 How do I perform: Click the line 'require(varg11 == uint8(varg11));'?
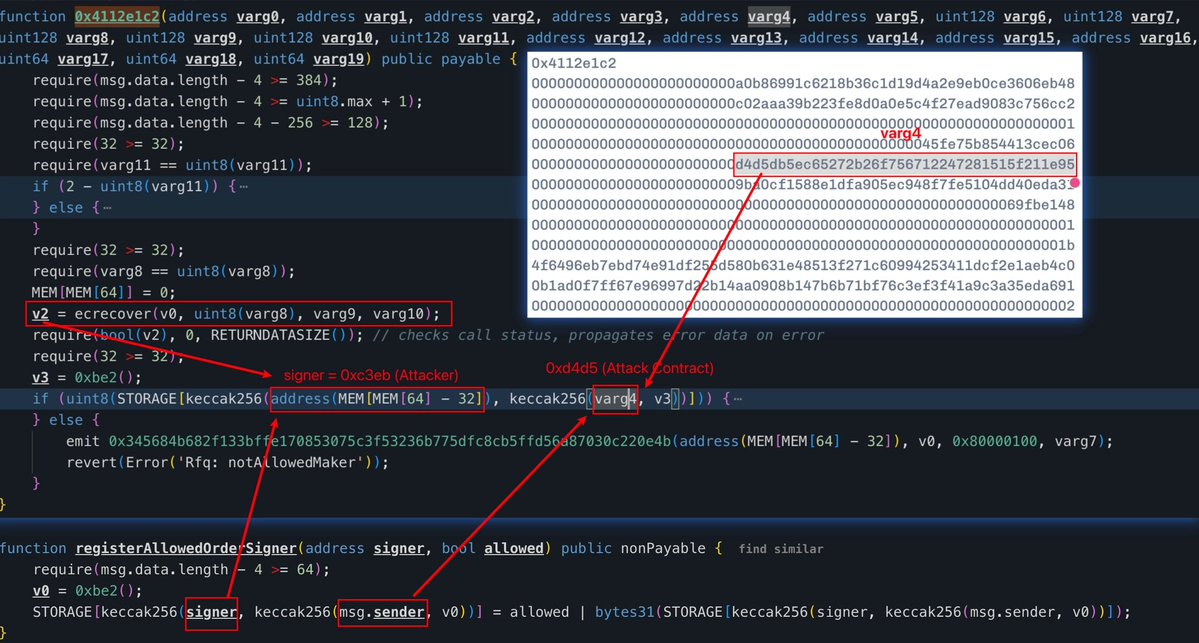click(x=172, y=165)
